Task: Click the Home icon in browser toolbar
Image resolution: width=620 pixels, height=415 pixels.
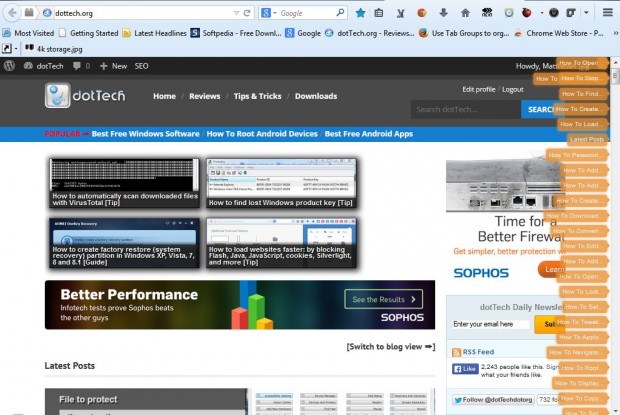Action: (x=465, y=13)
